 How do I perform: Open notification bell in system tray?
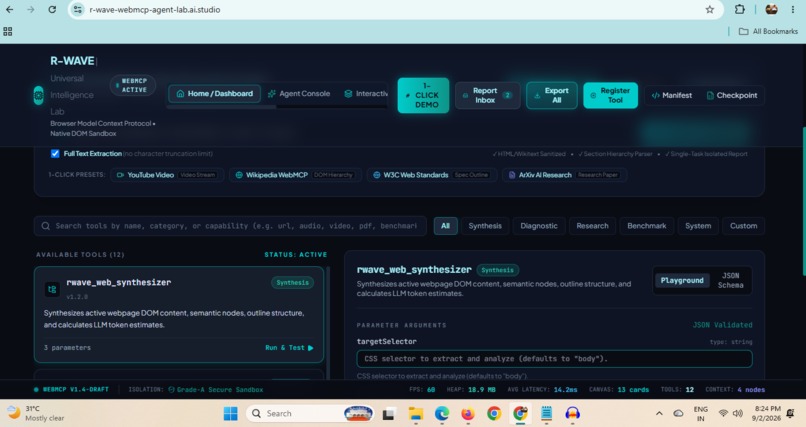[792, 413]
